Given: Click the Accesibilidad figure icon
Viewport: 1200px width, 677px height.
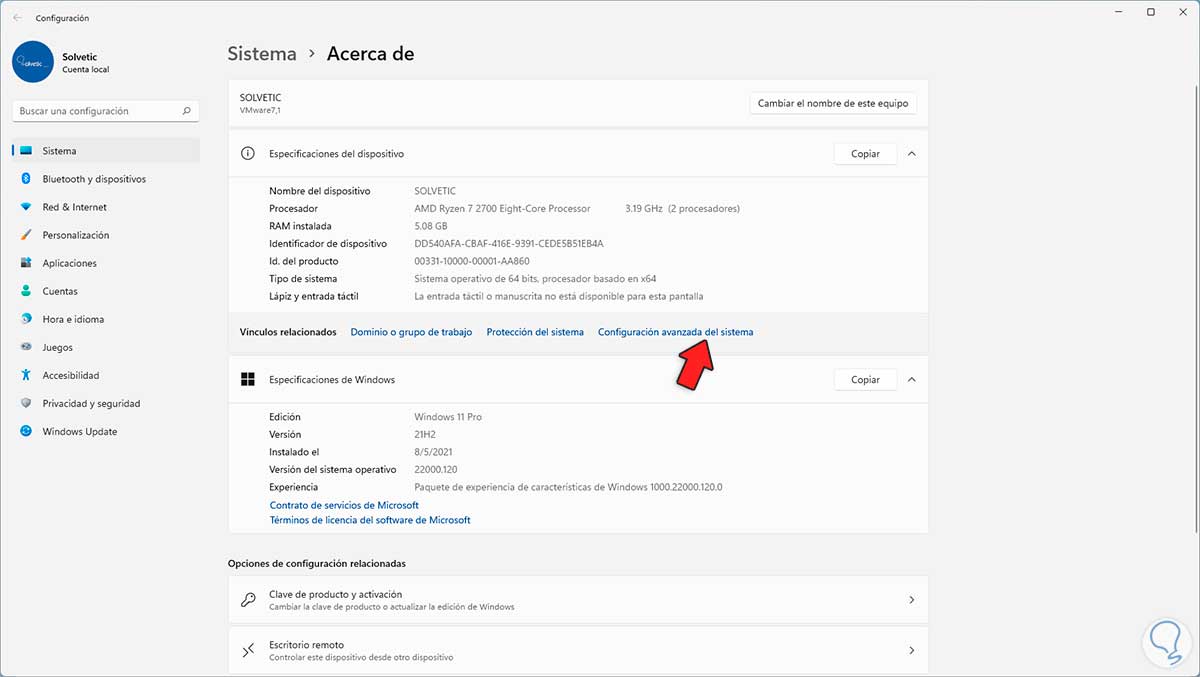Looking at the screenshot, I should (27, 375).
